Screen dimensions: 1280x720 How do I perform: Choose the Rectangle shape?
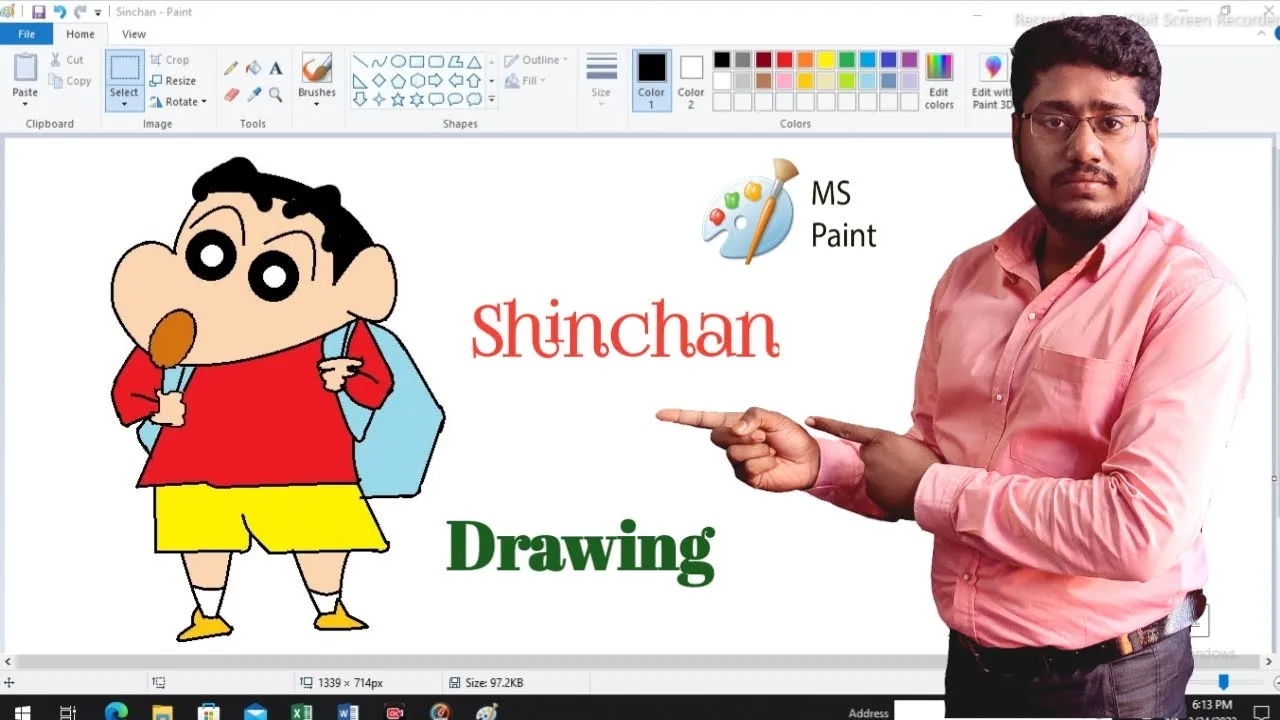click(x=417, y=62)
